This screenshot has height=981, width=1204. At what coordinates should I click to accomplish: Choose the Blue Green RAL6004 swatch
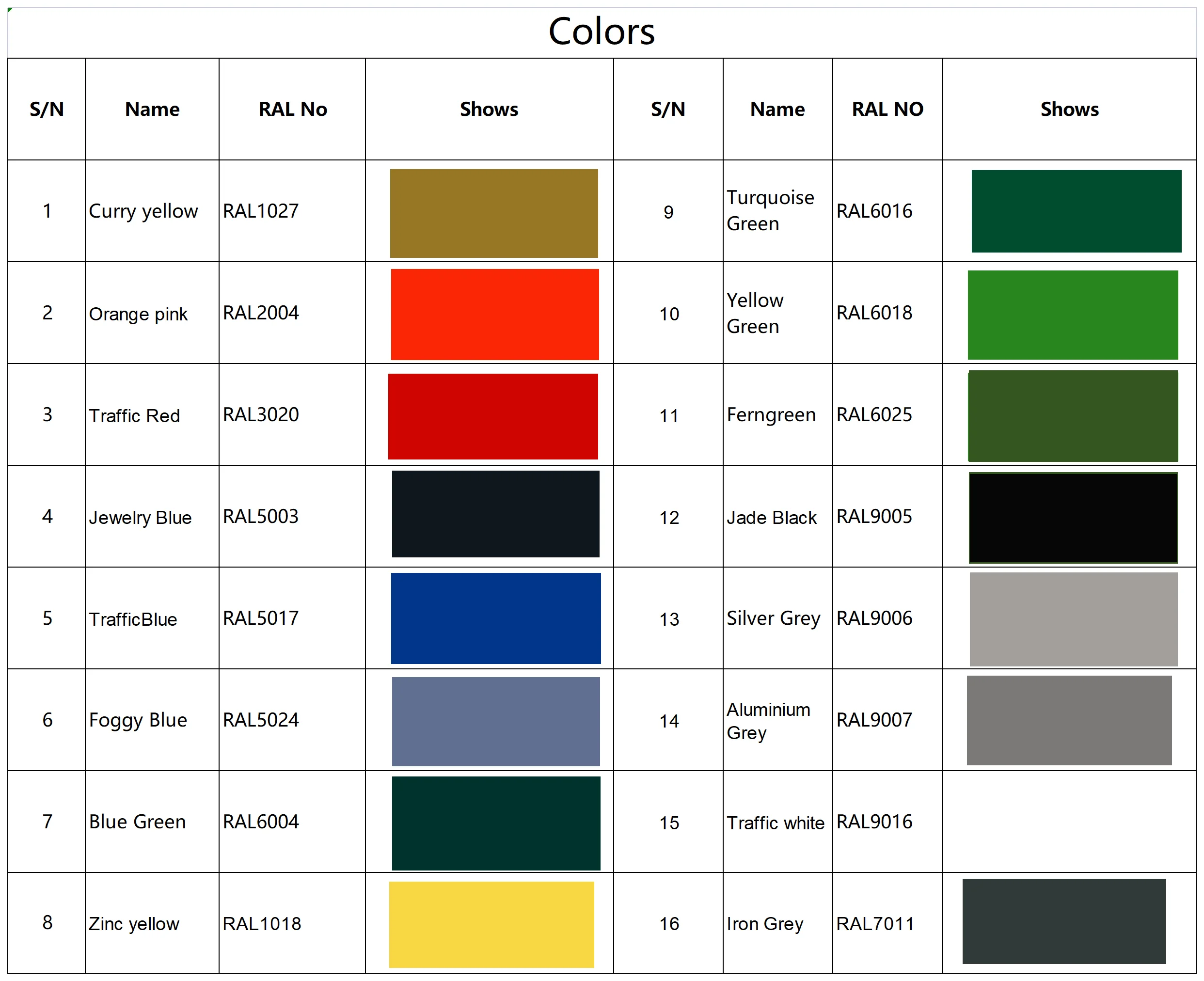(495, 823)
